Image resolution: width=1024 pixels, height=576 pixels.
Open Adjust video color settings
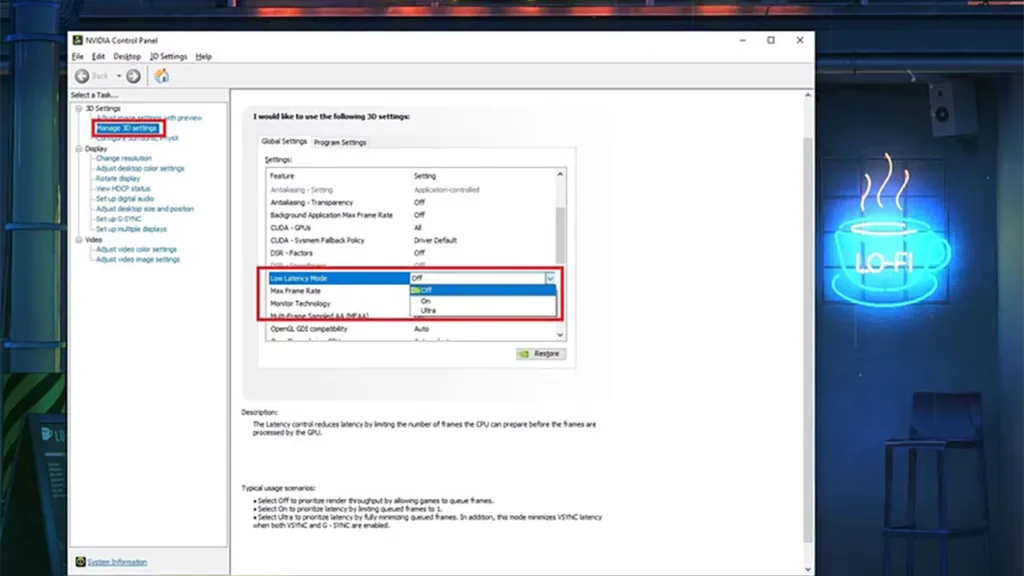(x=136, y=249)
